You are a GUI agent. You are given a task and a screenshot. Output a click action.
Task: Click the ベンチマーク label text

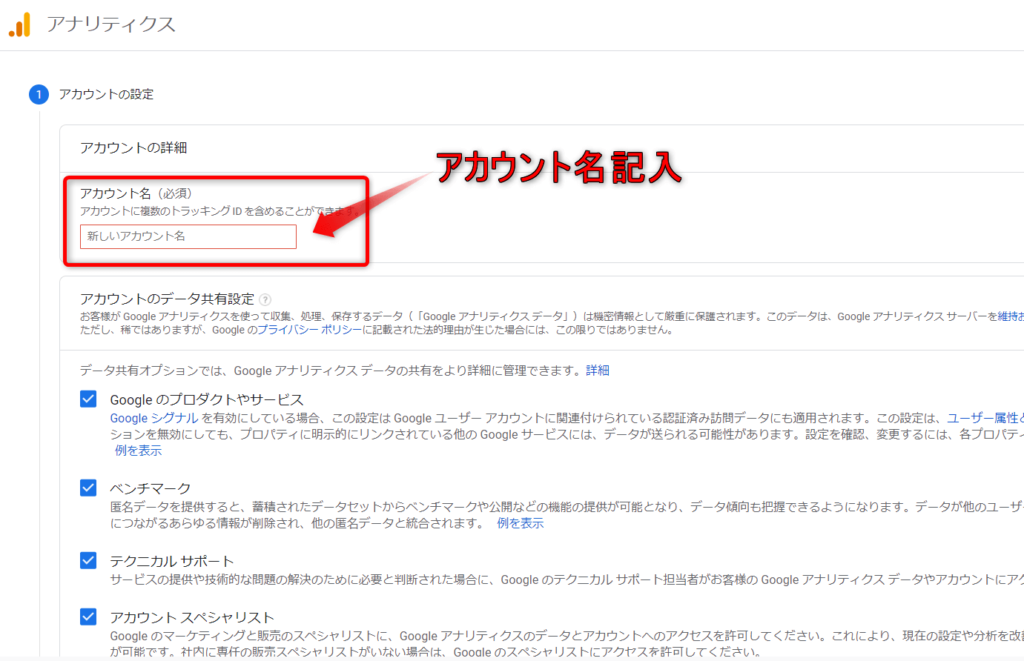[150, 489]
